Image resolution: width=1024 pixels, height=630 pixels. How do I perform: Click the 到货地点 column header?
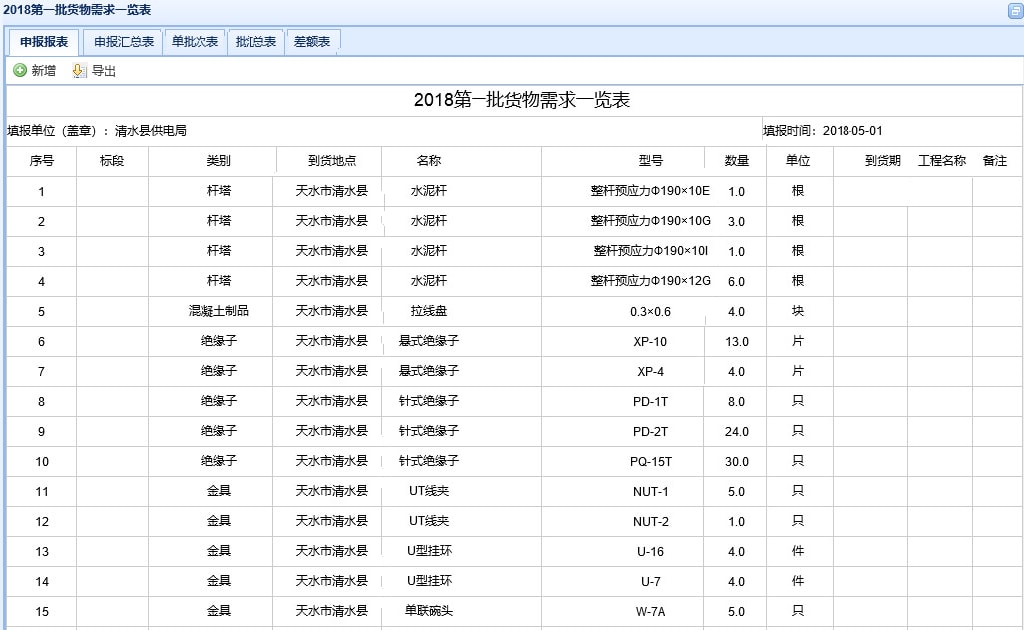pyautogui.click(x=332, y=161)
